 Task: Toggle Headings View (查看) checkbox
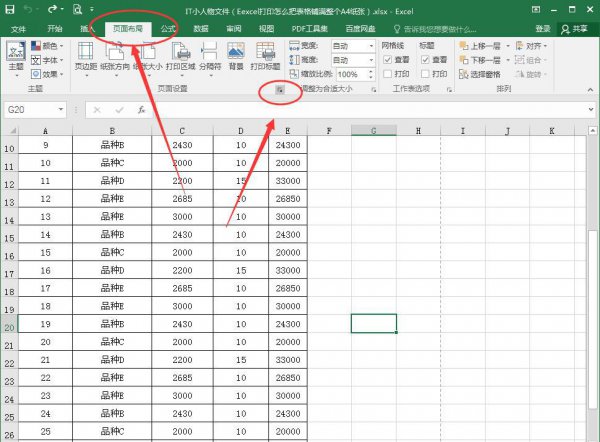click(425, 60)
